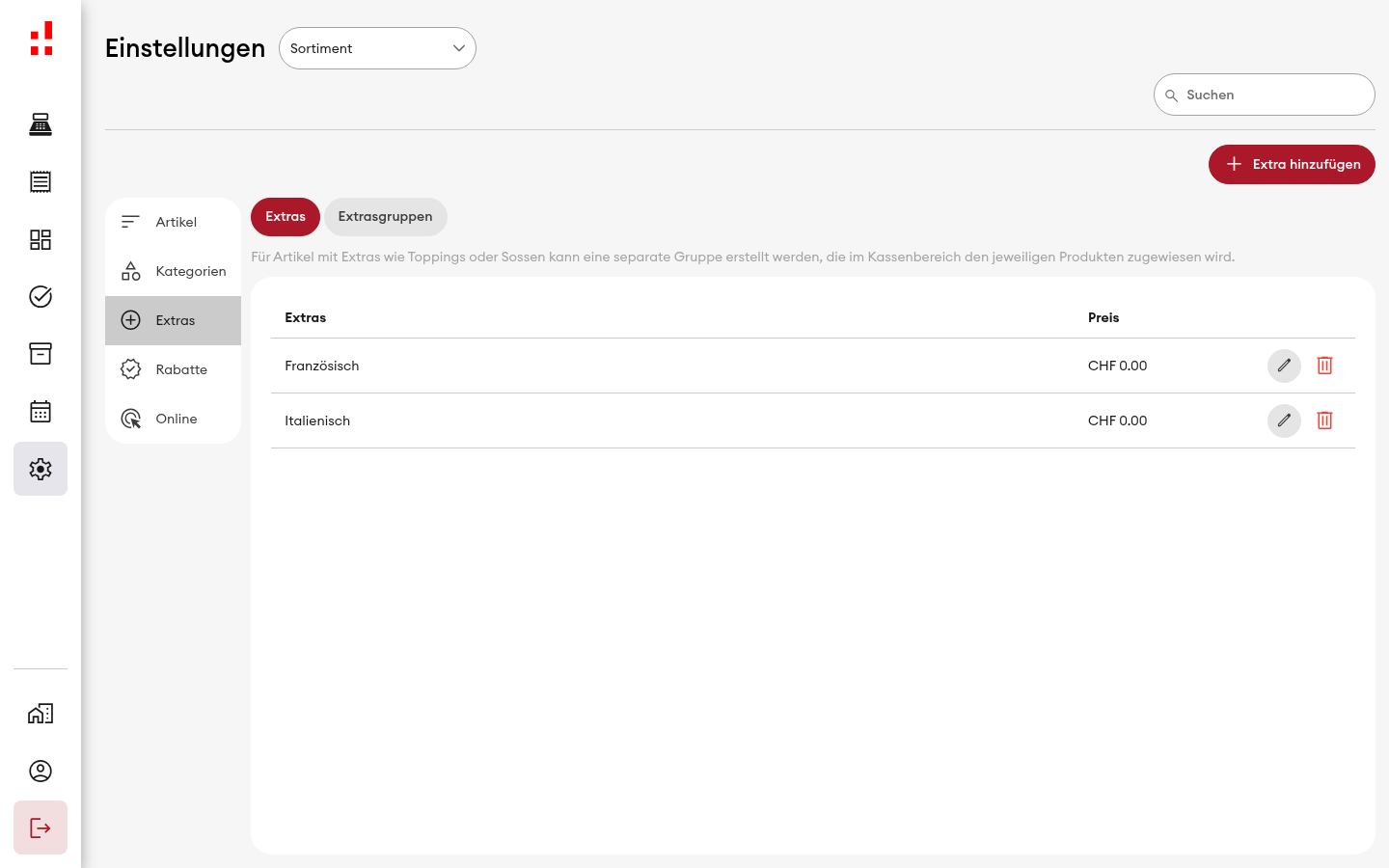1389x868 pixels.
Task: Edit the Französisch extra with pencil icon
Action: 1284,366
